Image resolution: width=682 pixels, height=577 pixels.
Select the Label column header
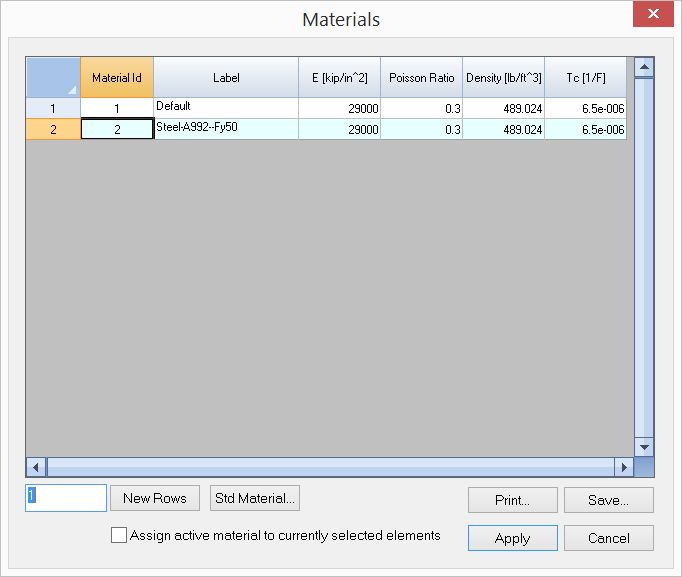(x=226, y=77)
